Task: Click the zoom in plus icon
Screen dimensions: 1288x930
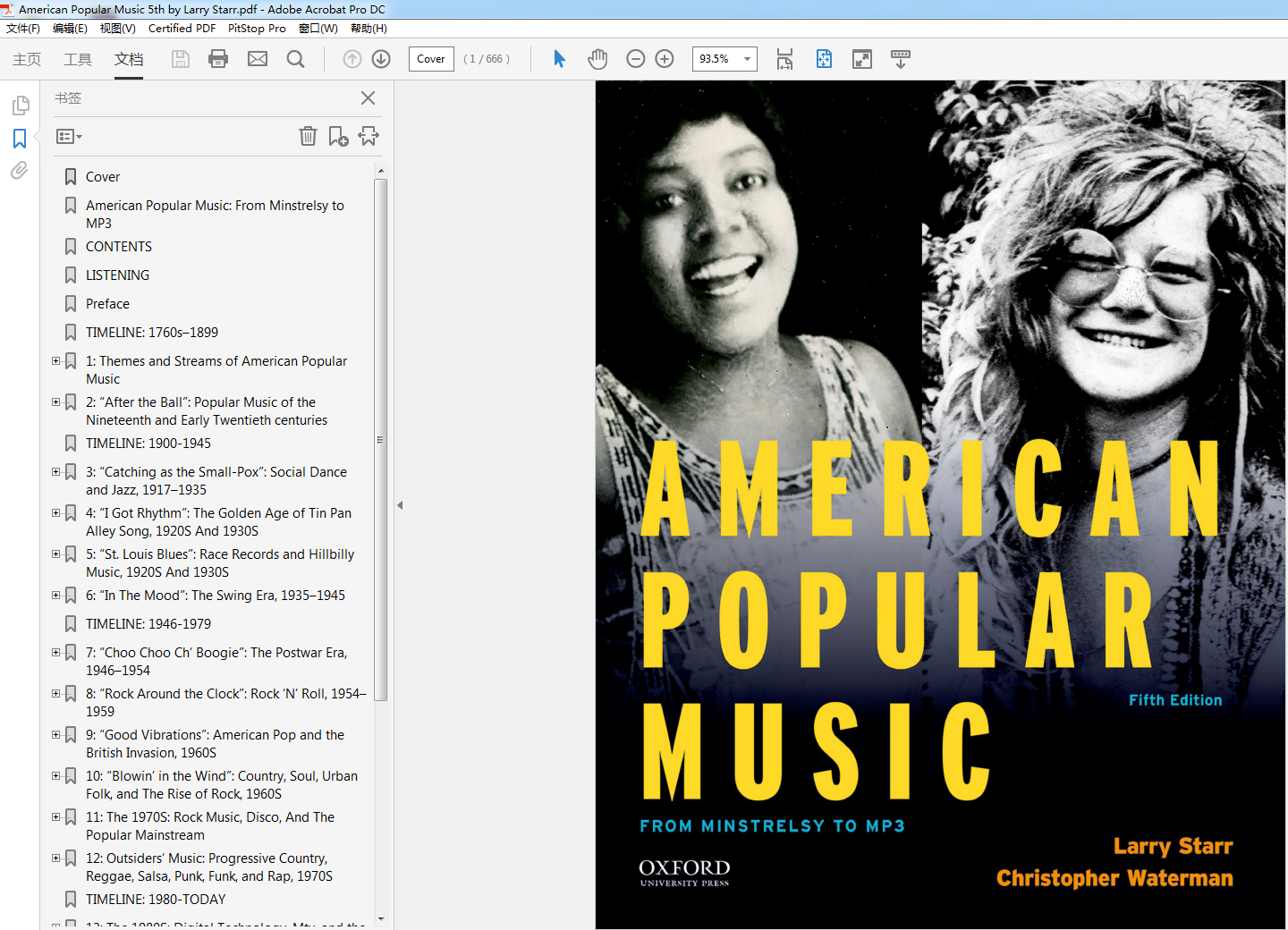Action: point(665,59)
